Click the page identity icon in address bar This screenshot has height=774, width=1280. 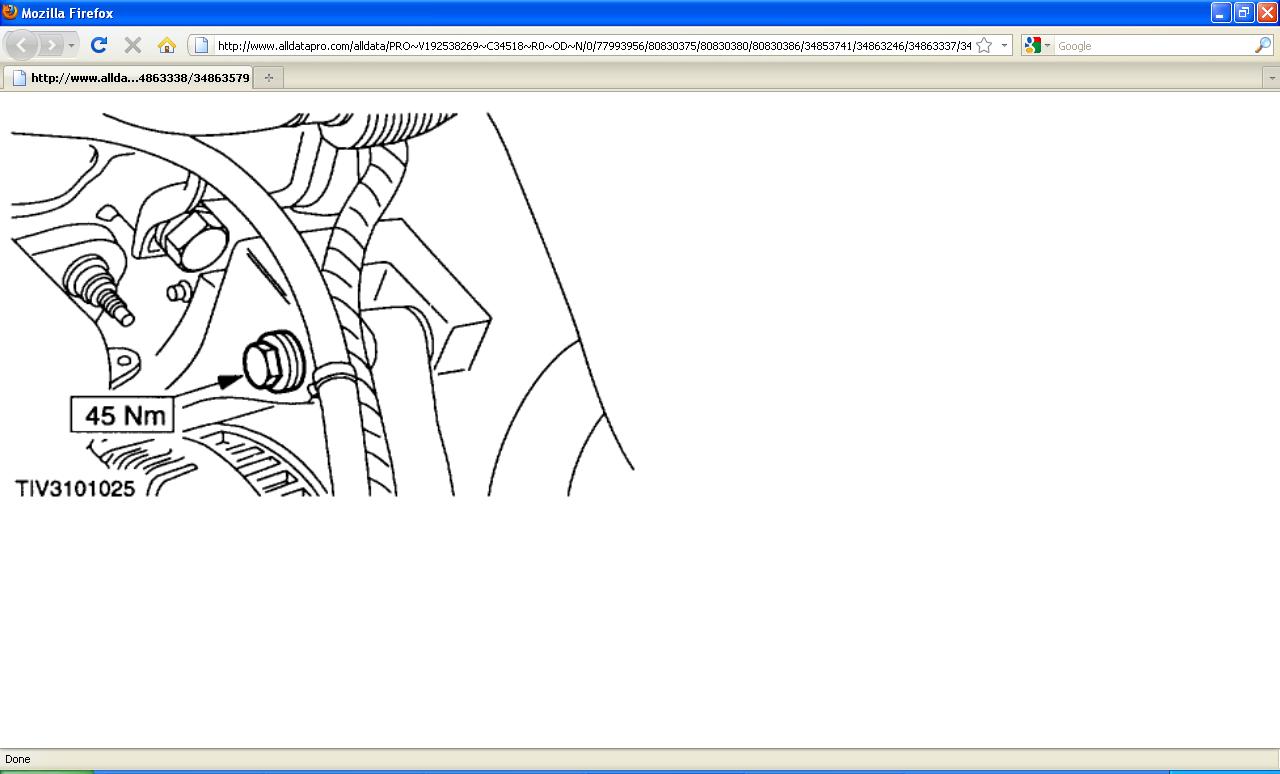tap(201, 46)
